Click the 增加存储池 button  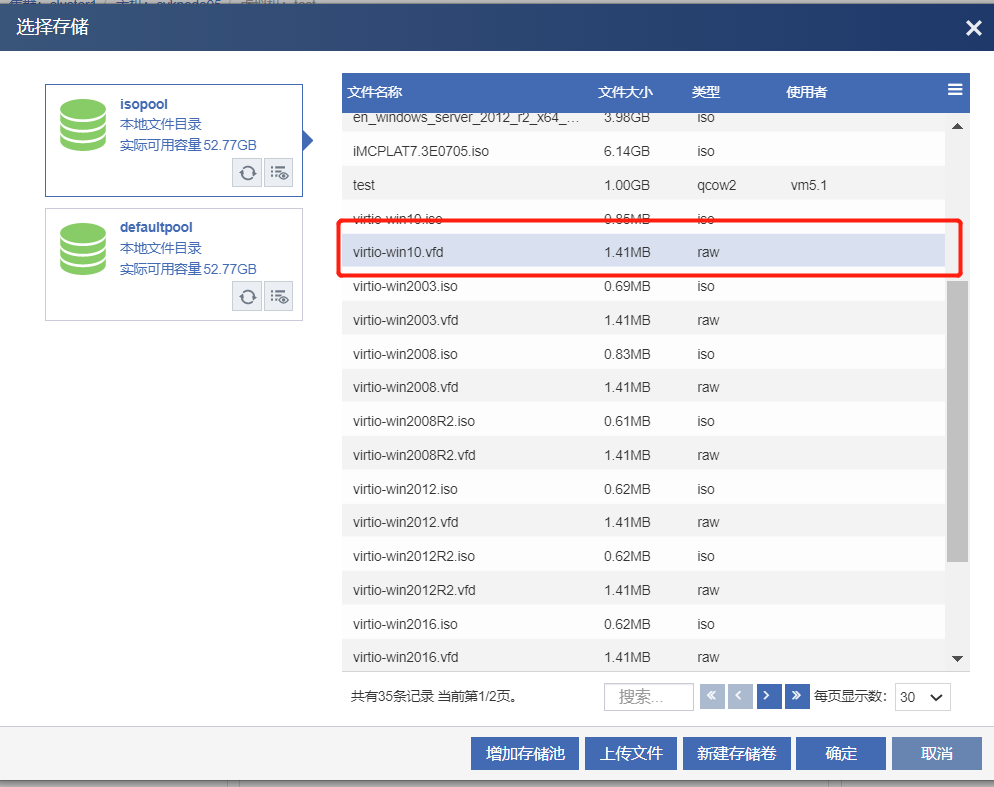[x=525, y=754]
